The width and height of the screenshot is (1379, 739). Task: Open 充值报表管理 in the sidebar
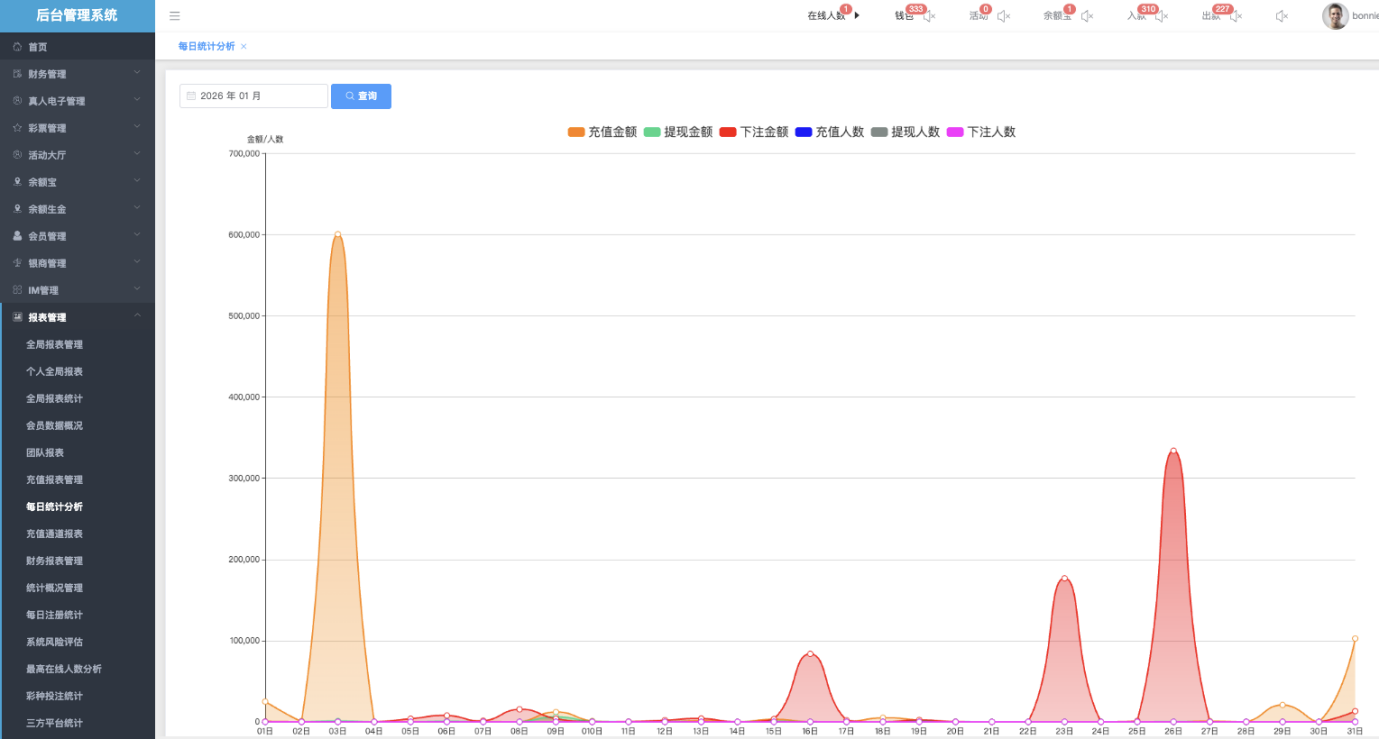pos(54,480)
